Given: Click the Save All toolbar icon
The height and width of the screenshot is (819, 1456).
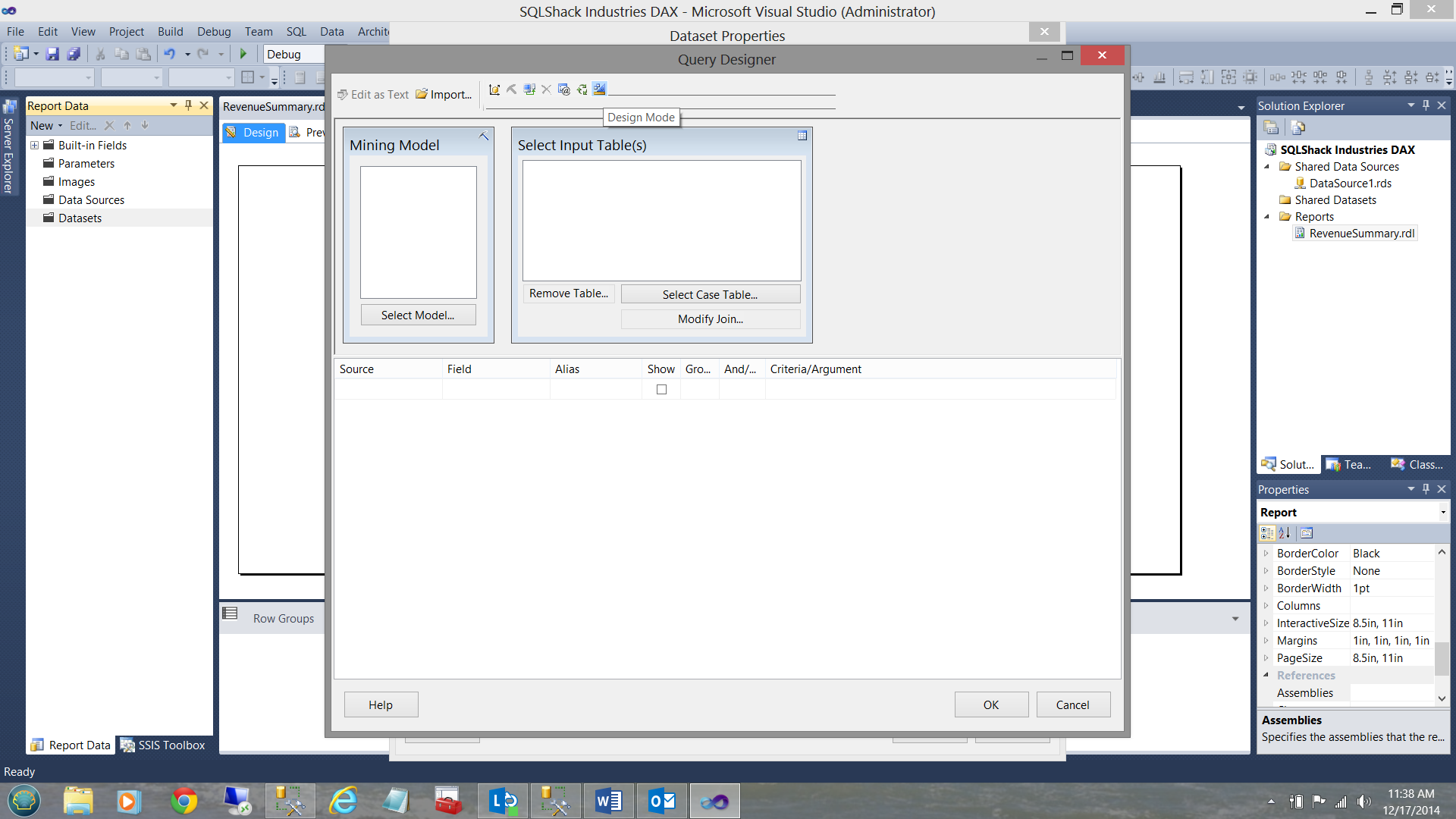Looking at the screenshot, I should click(74, 54).
